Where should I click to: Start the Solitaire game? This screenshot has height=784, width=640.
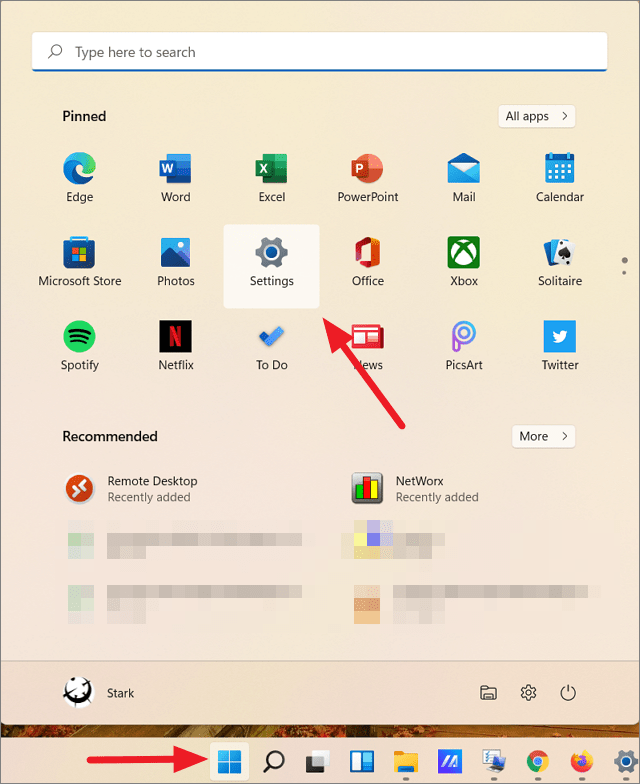point(560,262)
